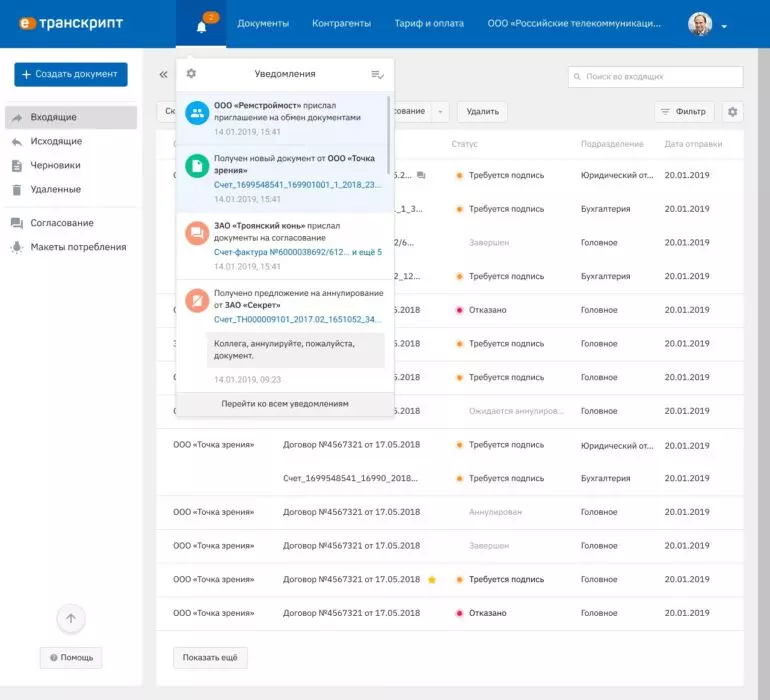
Task: Click Уведомления panel title
Action: [285, 74]
